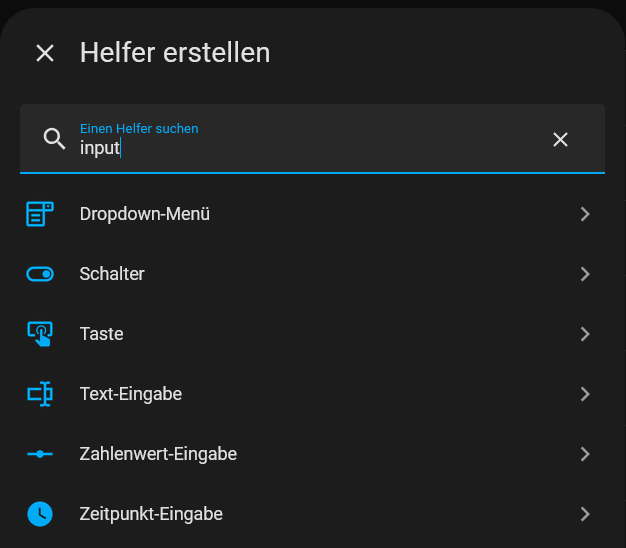Select the Dropdown-Menü list entry

313,214
